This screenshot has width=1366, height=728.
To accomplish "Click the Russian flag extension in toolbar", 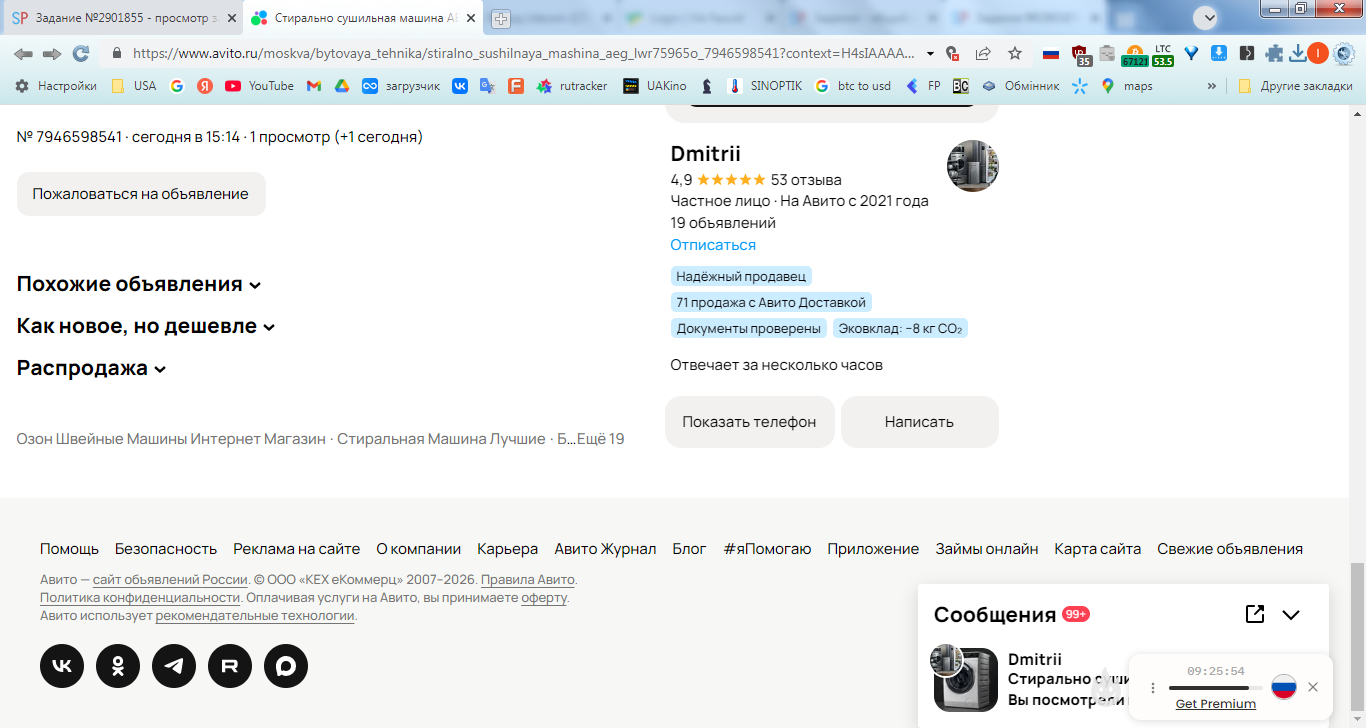I will point(1051,53).
